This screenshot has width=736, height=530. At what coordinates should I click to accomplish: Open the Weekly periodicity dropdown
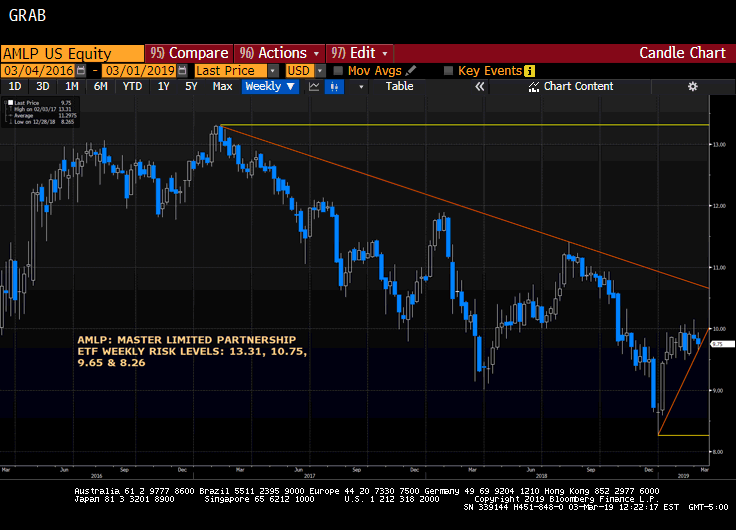(270, 86)
